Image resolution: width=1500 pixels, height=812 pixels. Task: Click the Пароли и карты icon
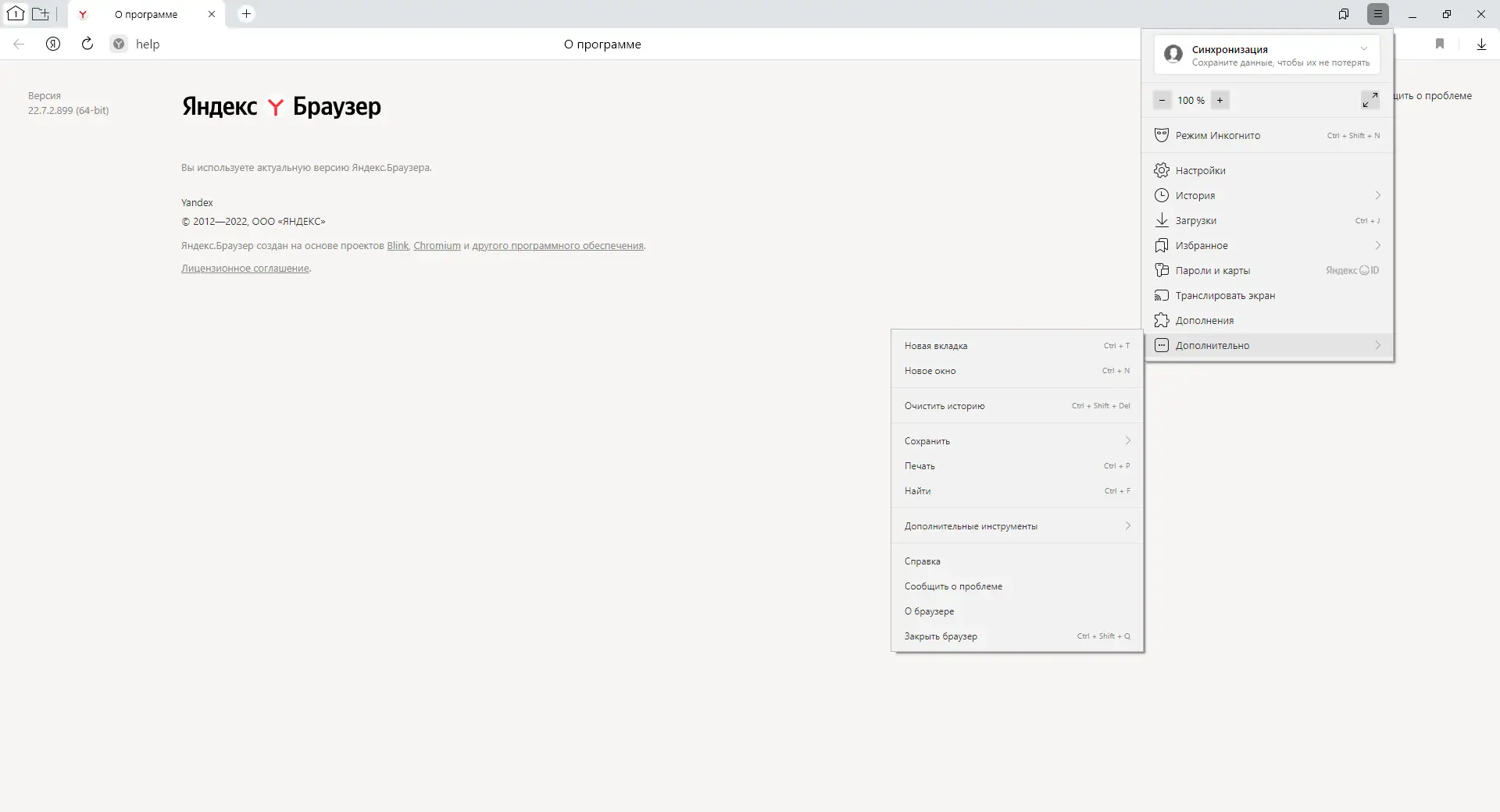pyautogui.click(x=1162, y=270)
